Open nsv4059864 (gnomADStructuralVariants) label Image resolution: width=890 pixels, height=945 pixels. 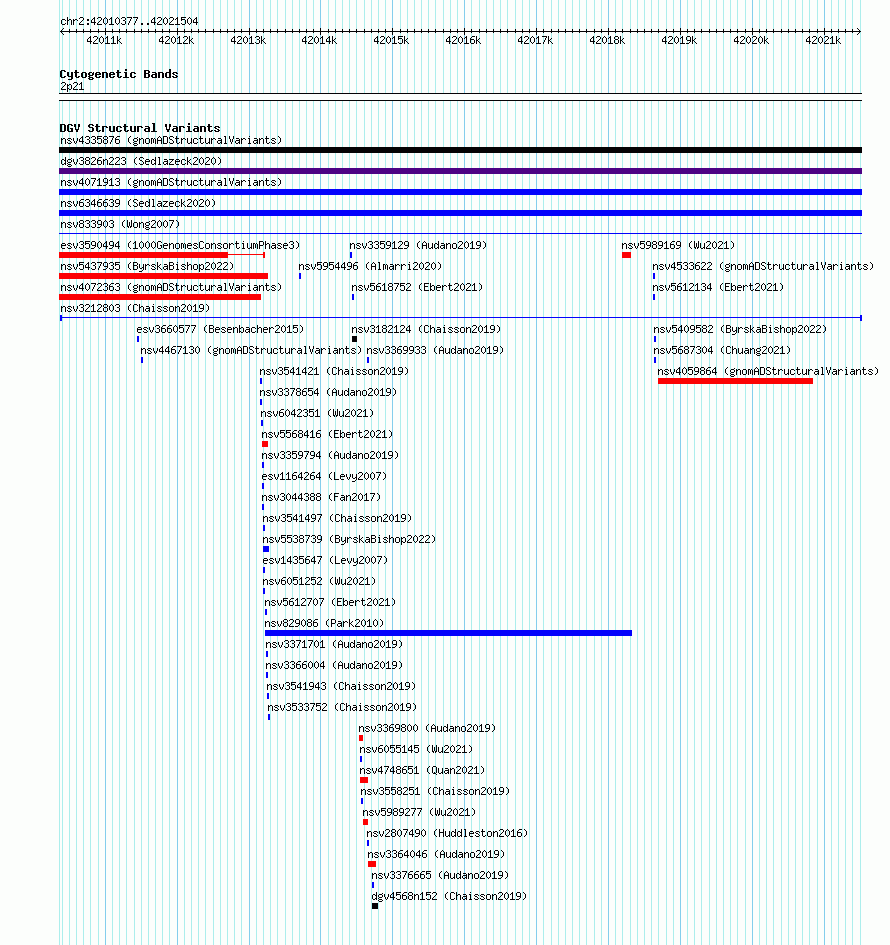[768, 371]
